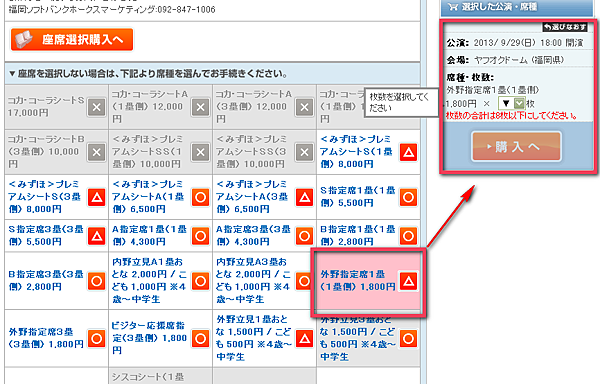This screenshot has height=384, width=600.
Task: Click X icon beside コカ・コーラシートB(3塁側) 10,000円
Action: click(96, 152)
